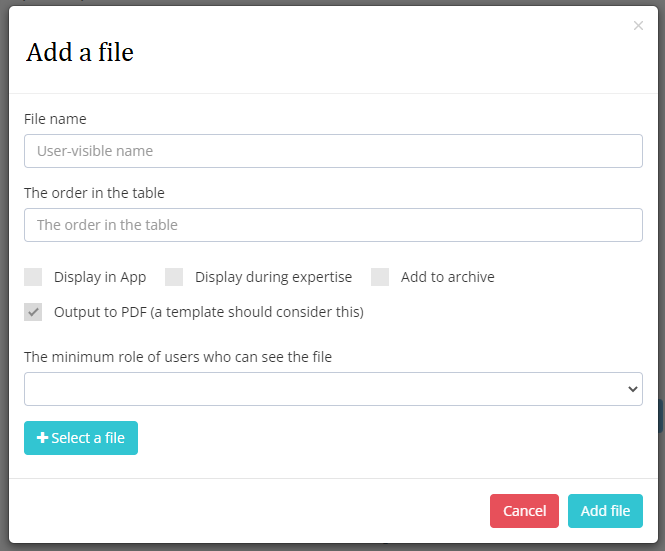Check the Add to archive box
The height and width of the screenshot is (551, 665).
(x=380, y=277)
